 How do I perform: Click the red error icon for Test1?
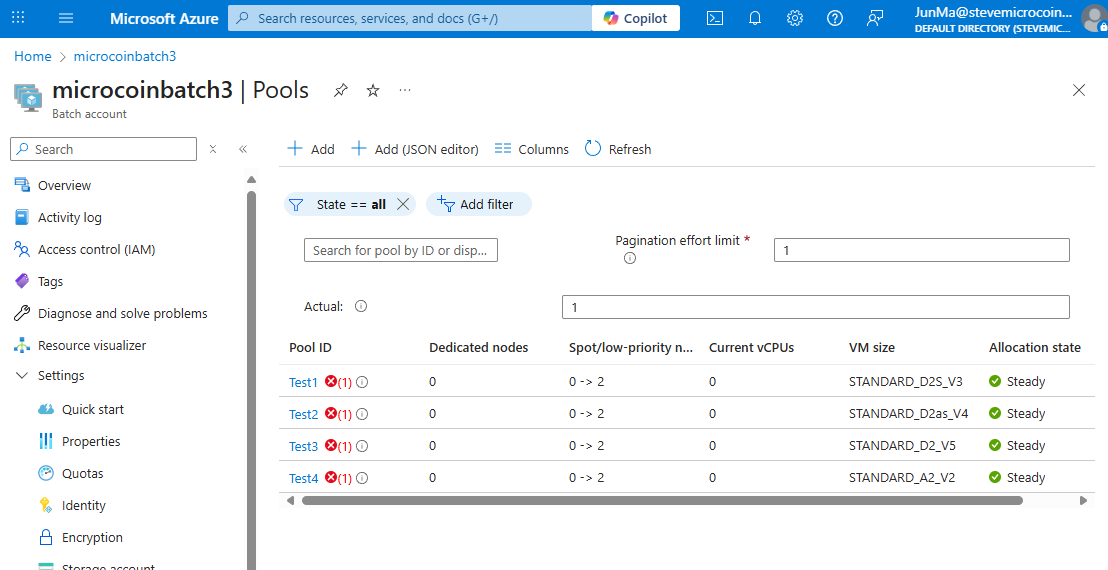(x=331, y=381)
